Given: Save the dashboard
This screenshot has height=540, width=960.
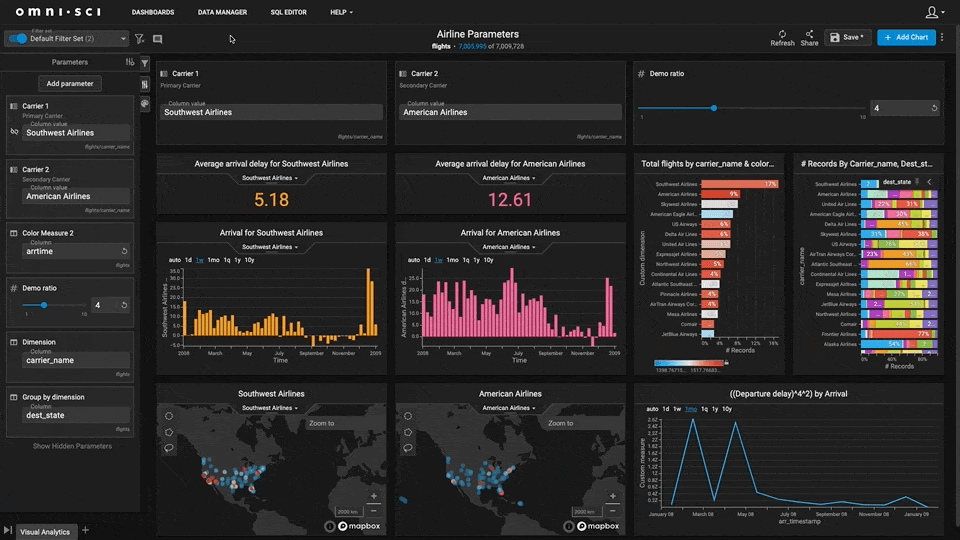Looking at the screenshot, I should (x=847, y=37).
